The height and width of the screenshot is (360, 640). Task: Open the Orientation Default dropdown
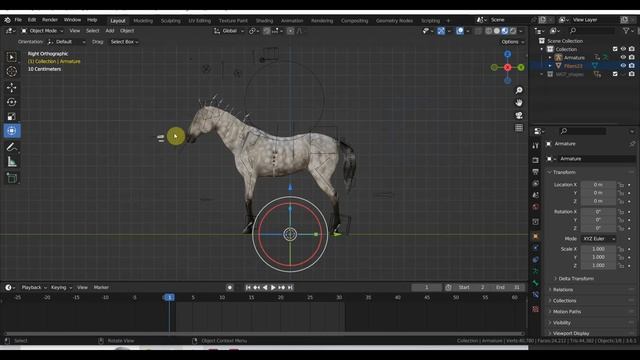[67, 42]
